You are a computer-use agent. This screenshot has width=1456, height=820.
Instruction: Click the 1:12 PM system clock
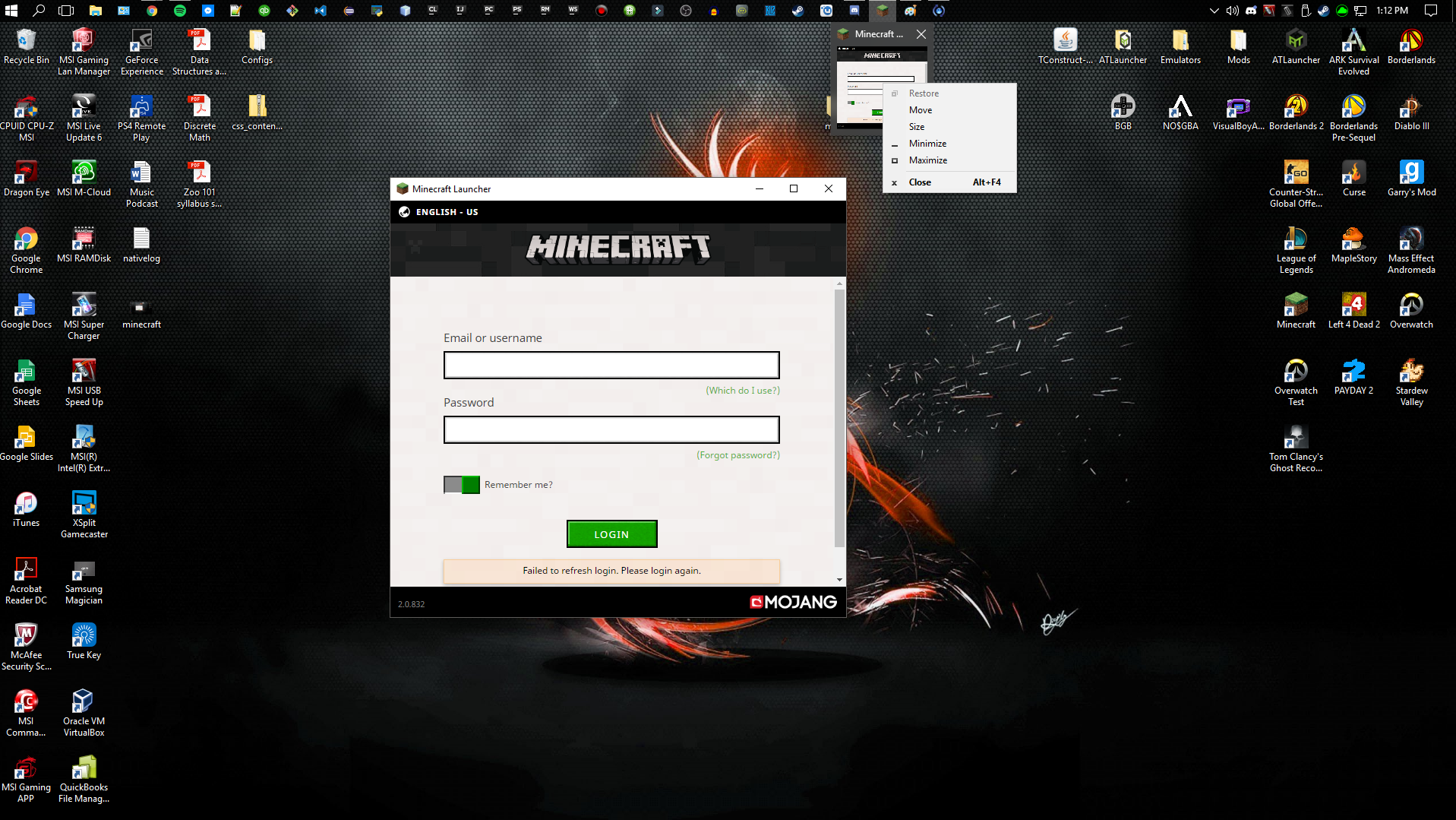1392,11
